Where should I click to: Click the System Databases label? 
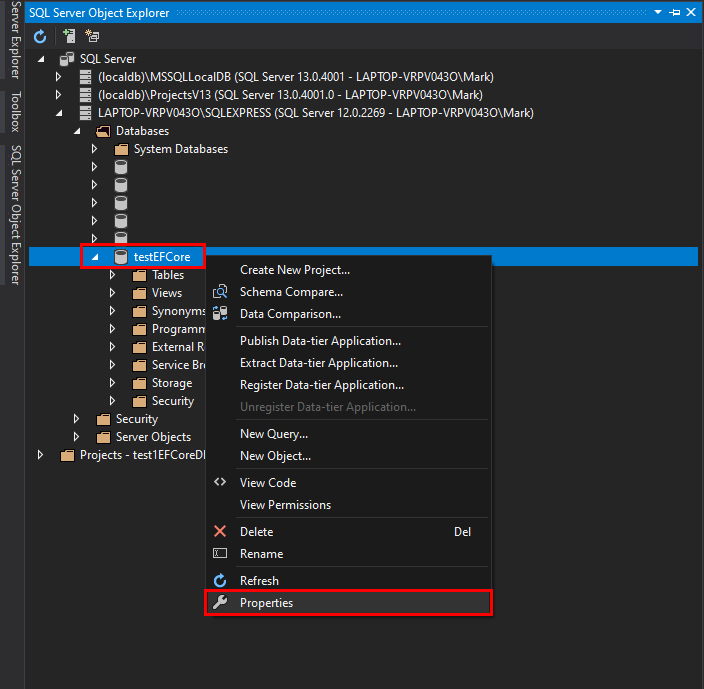[181, 149]
